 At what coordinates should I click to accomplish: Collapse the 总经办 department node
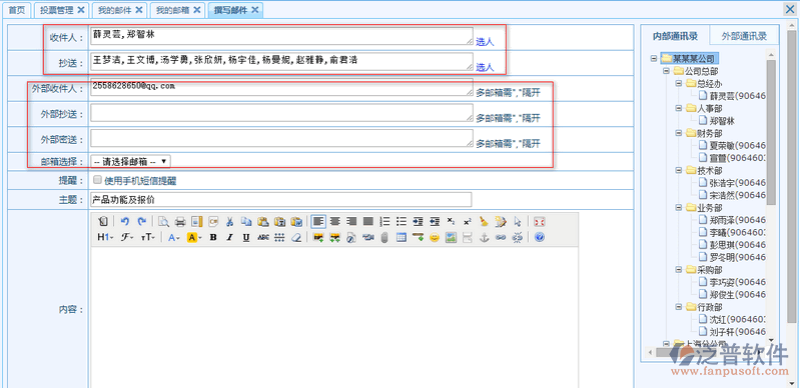(679, 83)
